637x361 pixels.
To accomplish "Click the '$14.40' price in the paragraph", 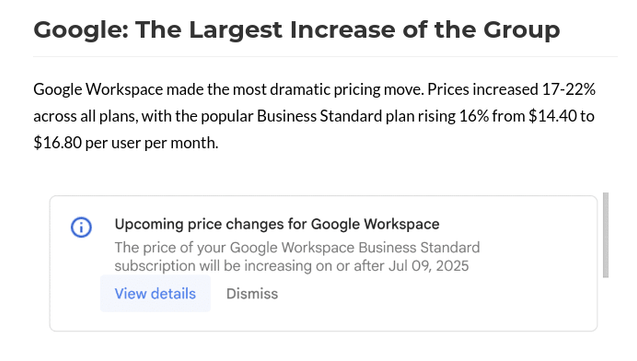I will point(552,116).
